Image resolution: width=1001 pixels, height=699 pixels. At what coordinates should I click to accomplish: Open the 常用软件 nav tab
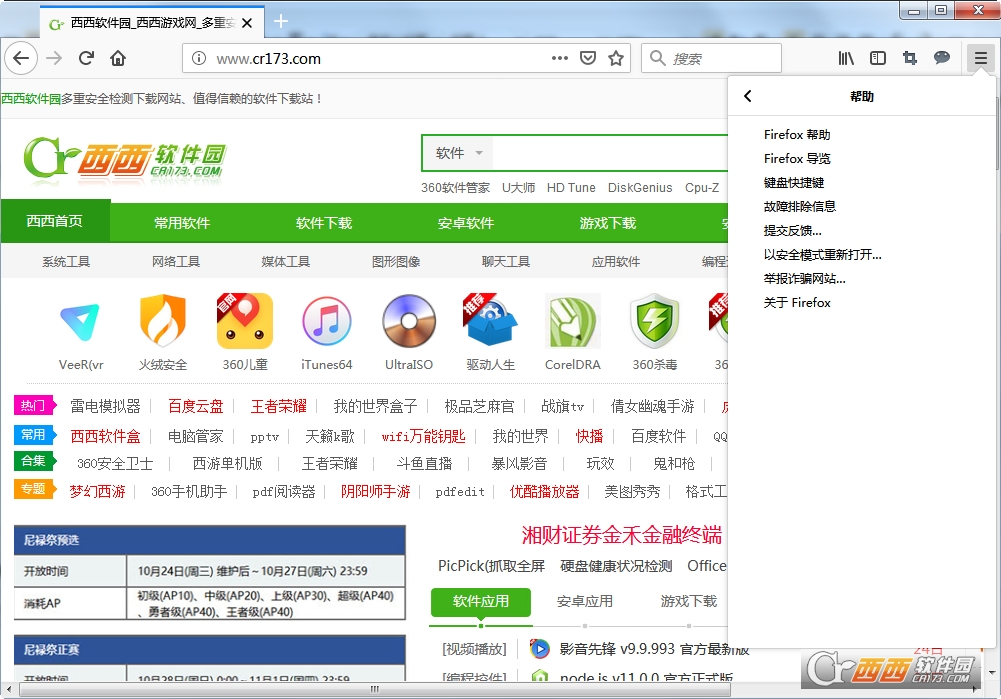(x=182, y=223)
